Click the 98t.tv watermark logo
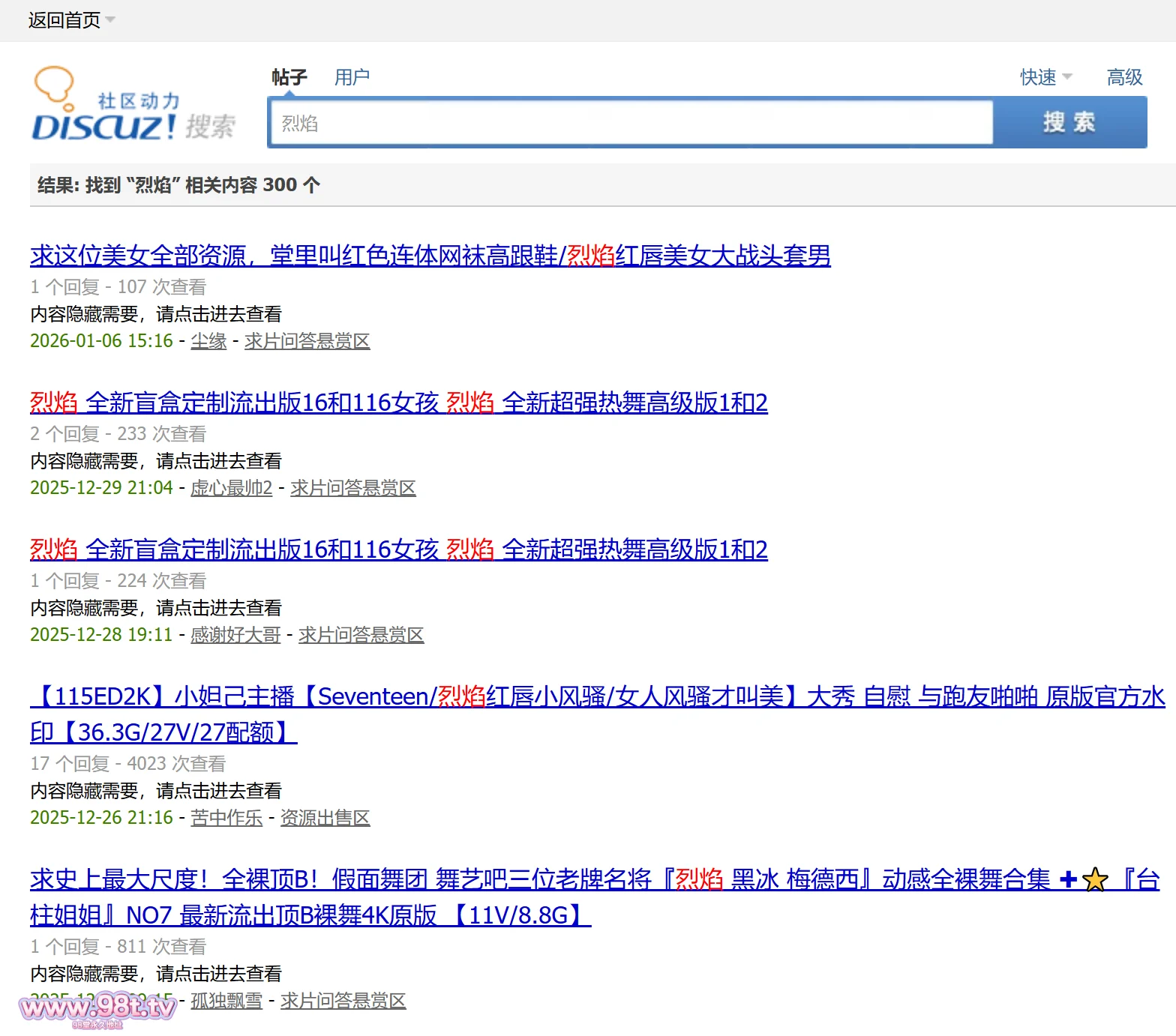1176x1036 pixels. [x=97, y=1008]
